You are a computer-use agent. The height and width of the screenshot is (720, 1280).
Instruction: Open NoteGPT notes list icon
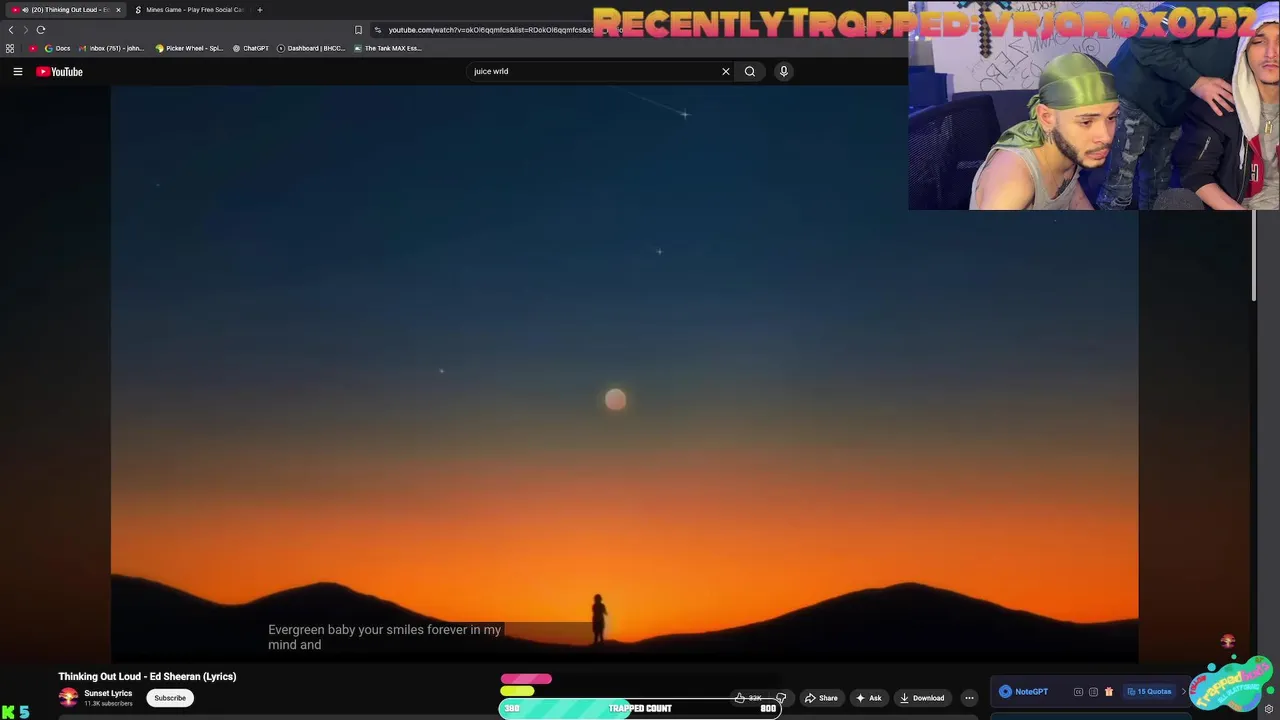1093,692
